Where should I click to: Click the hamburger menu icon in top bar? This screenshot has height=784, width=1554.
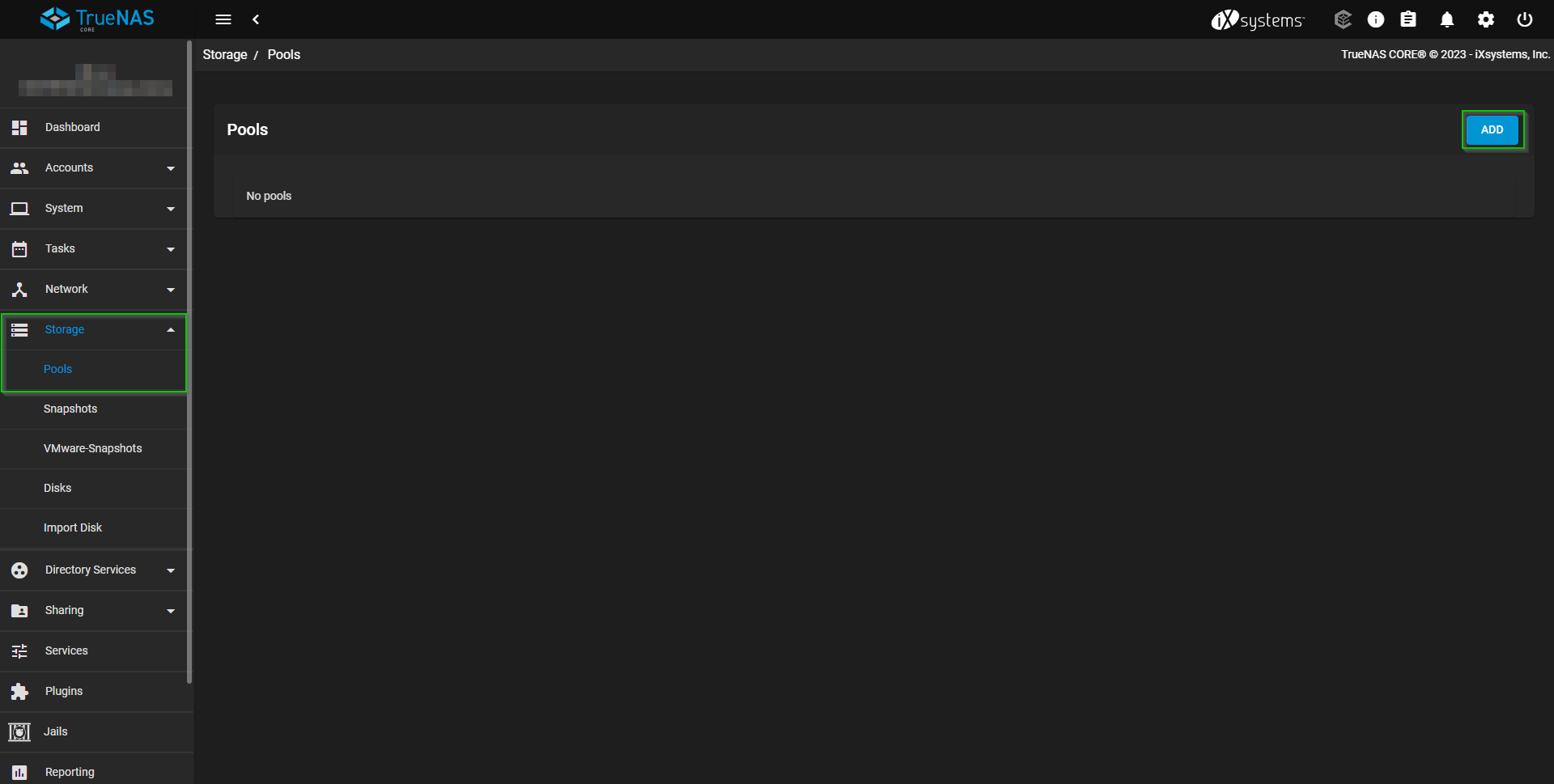pyautogui.click(x=223, y=19)
